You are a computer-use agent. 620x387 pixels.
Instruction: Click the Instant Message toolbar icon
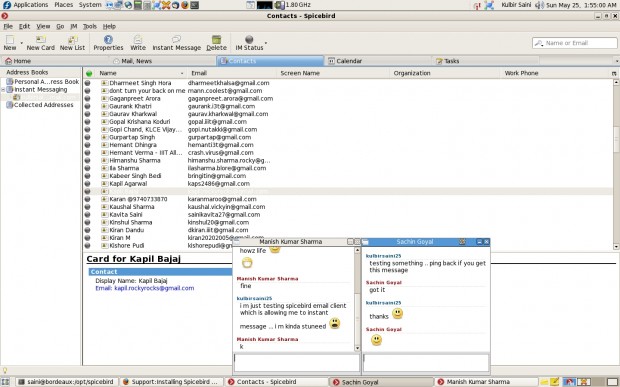(176, 39)
